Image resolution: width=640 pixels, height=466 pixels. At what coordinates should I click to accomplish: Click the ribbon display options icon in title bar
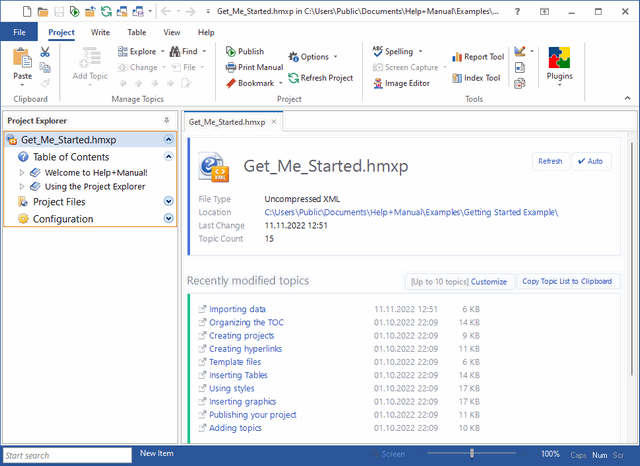(x=544, y=11)
